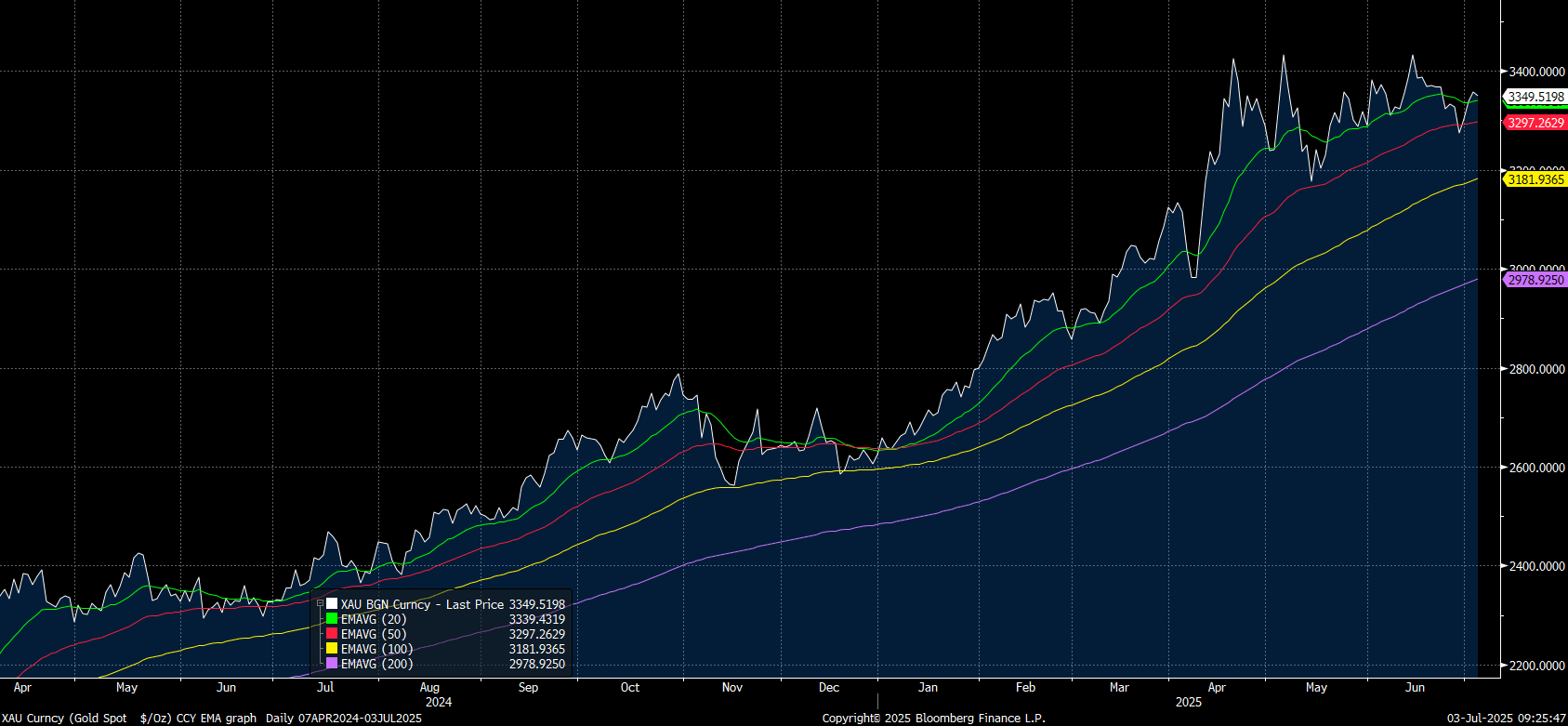Screen dimensions: 1568x726
Task: Click the purple 2978.9250 axis price tag
Action: point(1535,280)
